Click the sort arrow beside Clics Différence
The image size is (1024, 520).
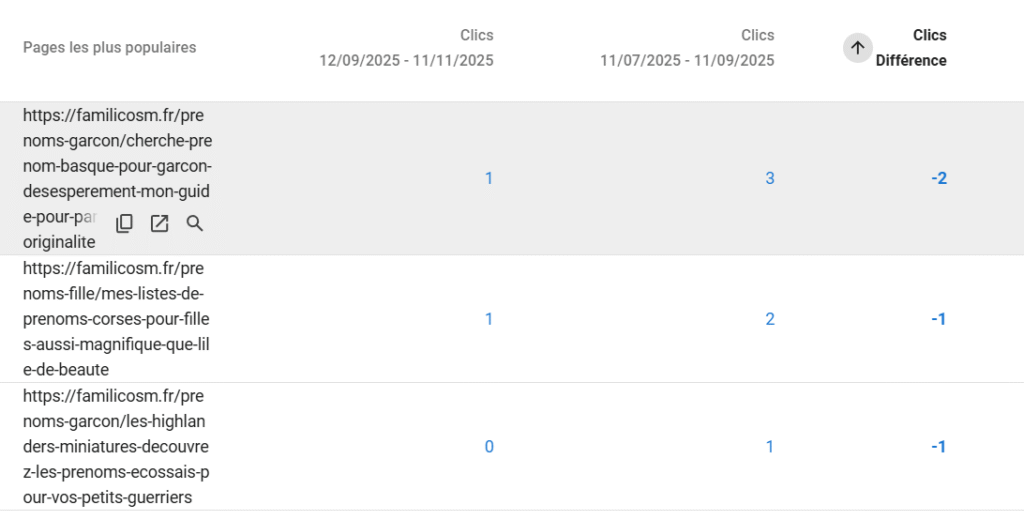pos(857,47)
